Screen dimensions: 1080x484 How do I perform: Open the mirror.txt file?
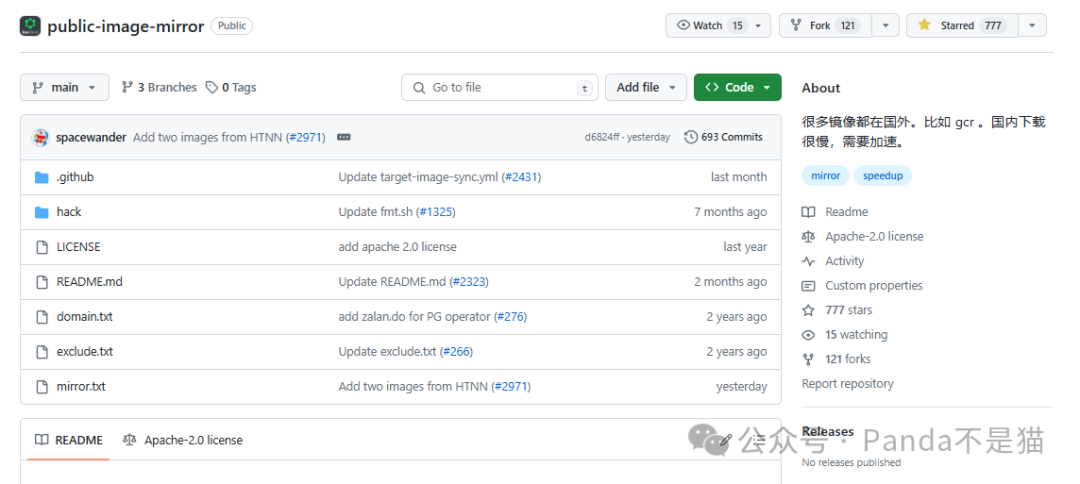81,387
